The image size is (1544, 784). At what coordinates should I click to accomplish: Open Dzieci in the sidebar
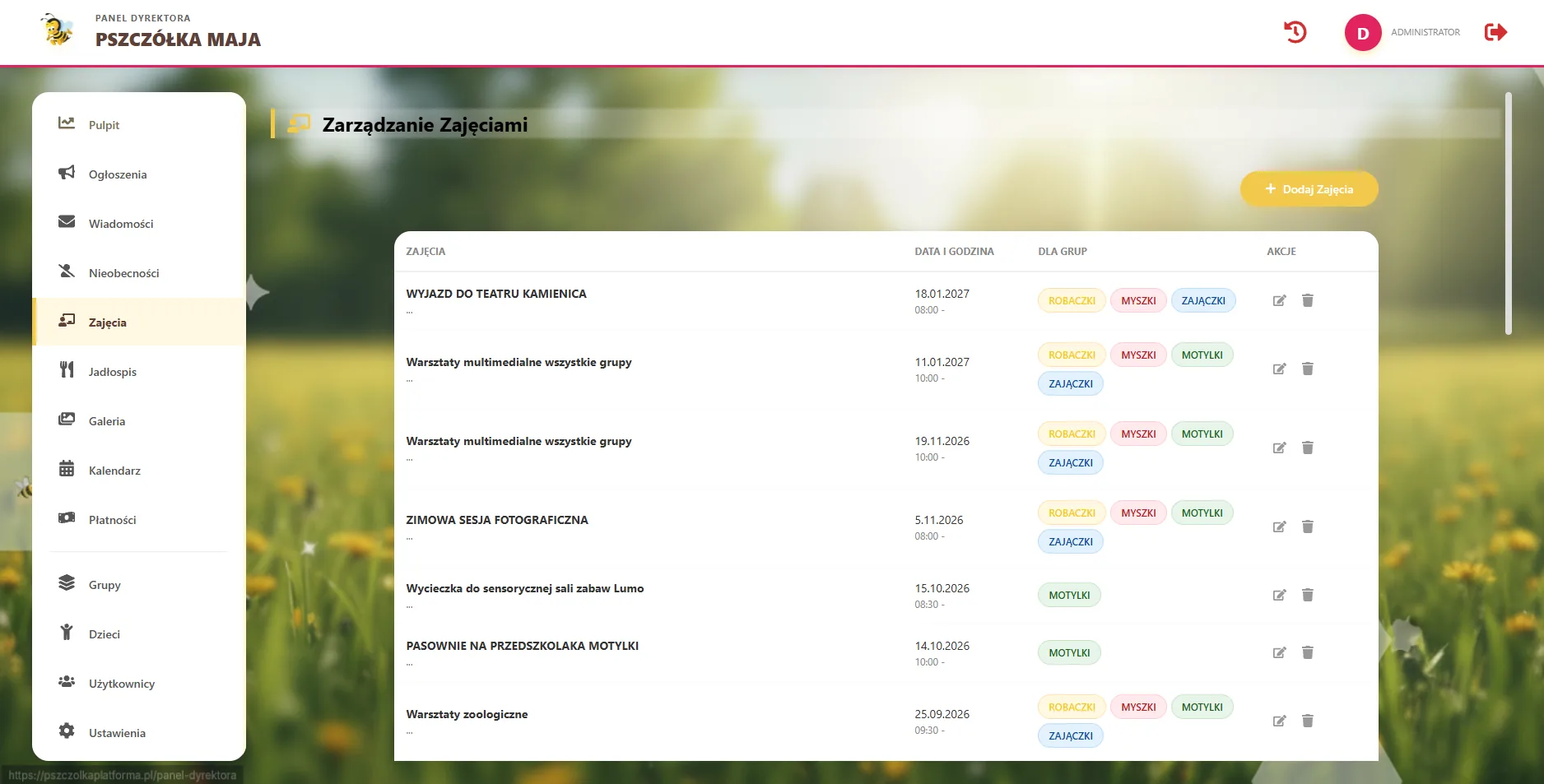pyautogui.click(x=139, y=634)
